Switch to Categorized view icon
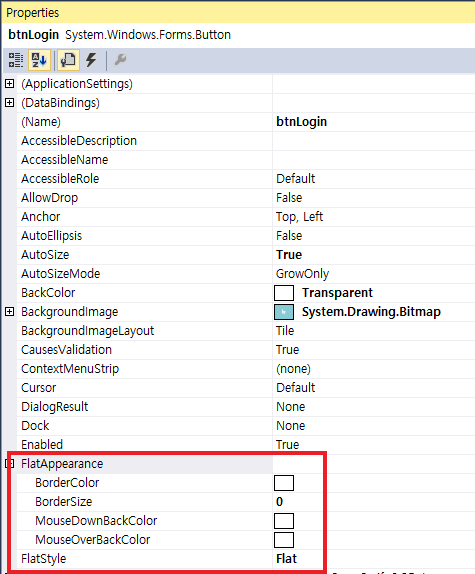The height and width of the screenshot is (574, 475). (16, 60)
